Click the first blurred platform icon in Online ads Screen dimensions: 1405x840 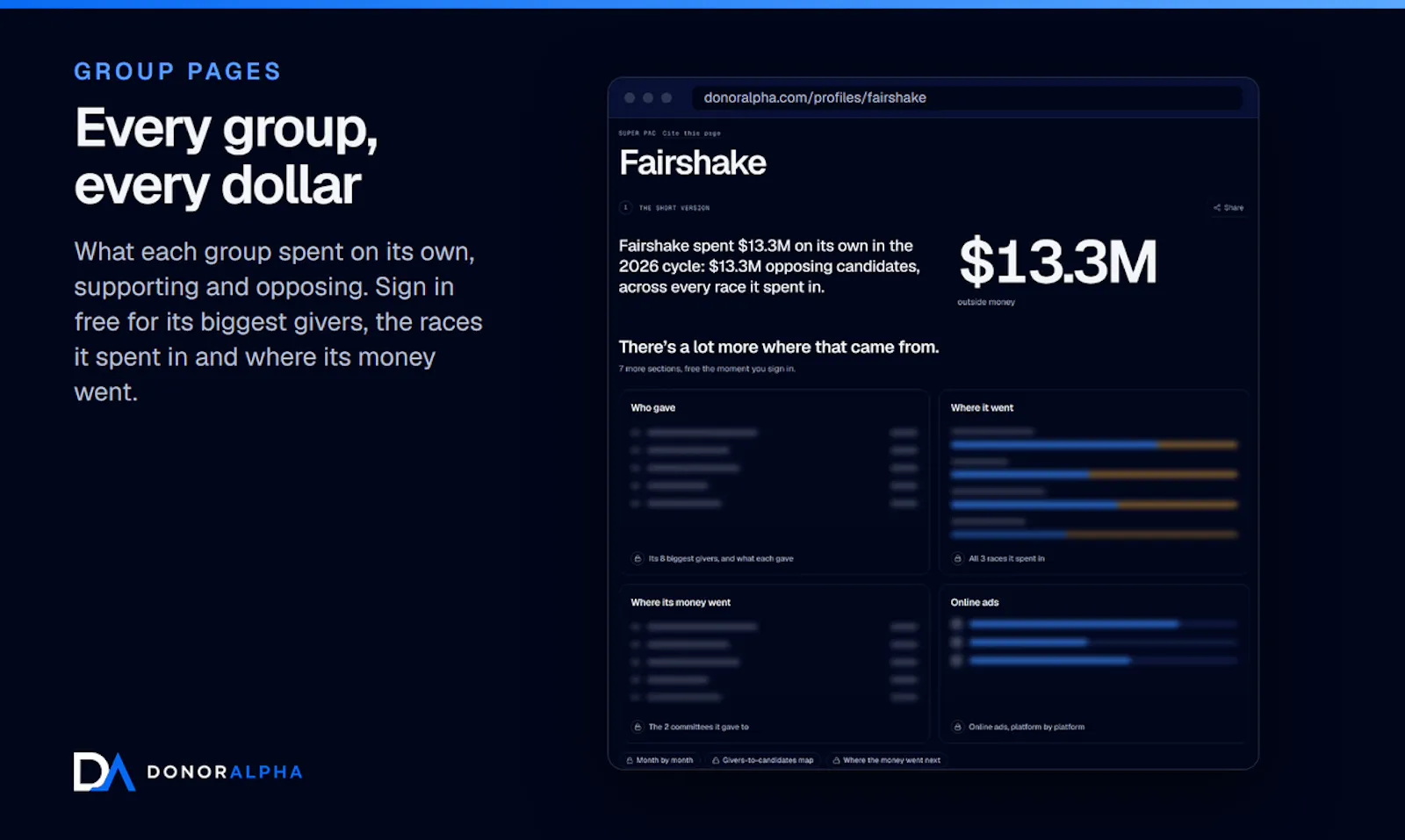957,624
